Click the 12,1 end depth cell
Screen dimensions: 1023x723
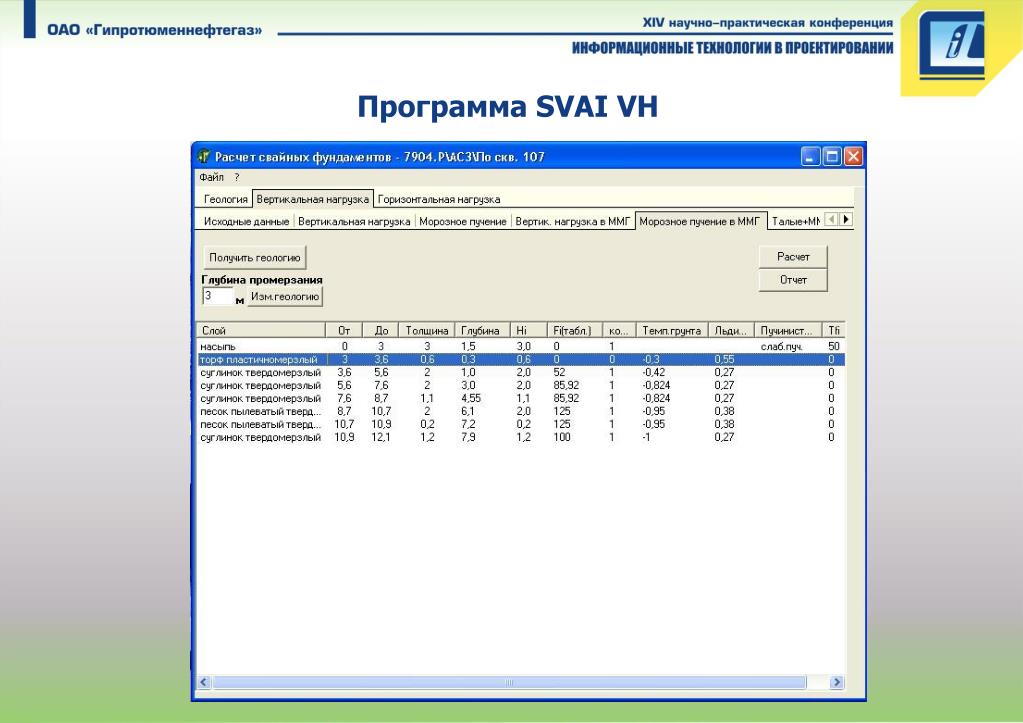coord(380,437)
